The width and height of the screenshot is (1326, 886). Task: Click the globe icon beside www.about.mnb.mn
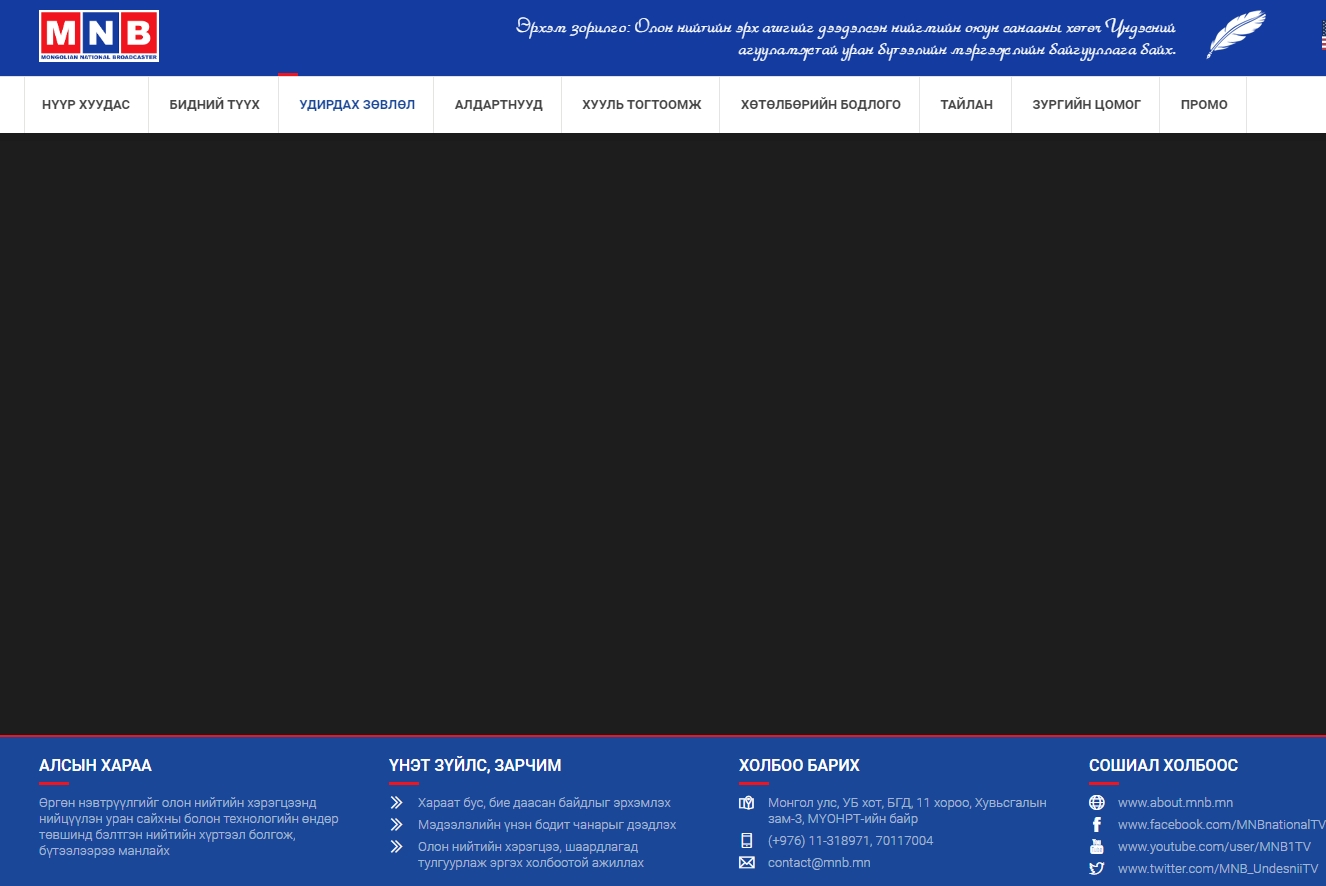pos(1097,802)
